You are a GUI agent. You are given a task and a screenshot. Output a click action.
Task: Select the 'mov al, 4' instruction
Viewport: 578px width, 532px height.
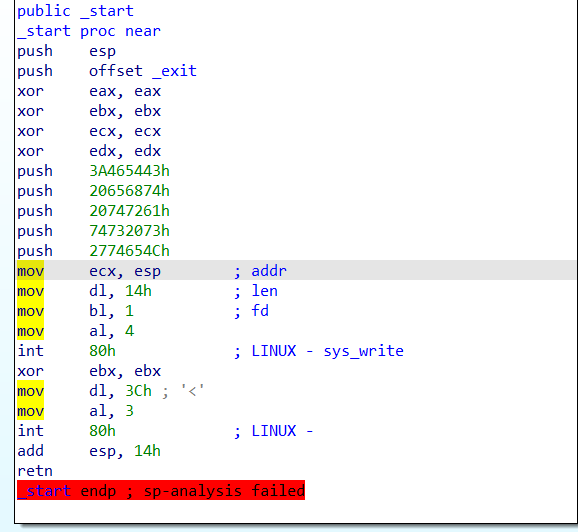75,331
